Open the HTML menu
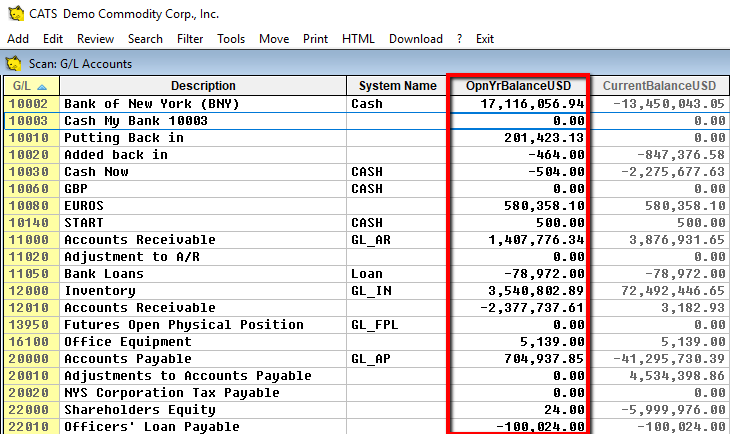 click(x=358, y=39)
